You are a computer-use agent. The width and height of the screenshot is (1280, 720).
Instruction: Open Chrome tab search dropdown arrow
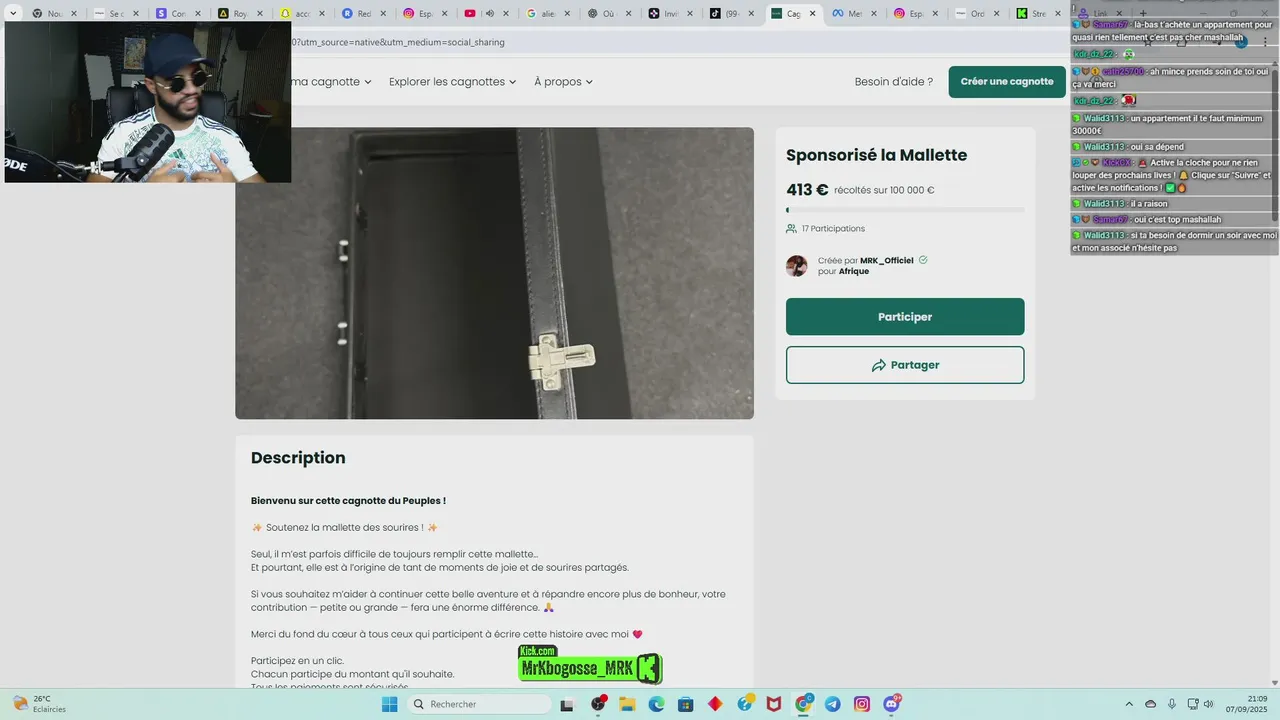pos(13,13)
